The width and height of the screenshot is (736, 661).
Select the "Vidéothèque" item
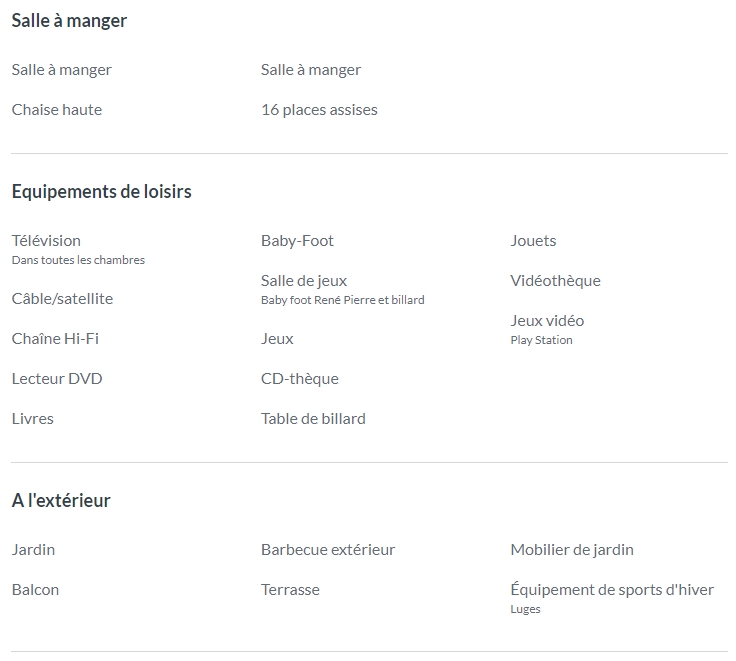point(555,281)
